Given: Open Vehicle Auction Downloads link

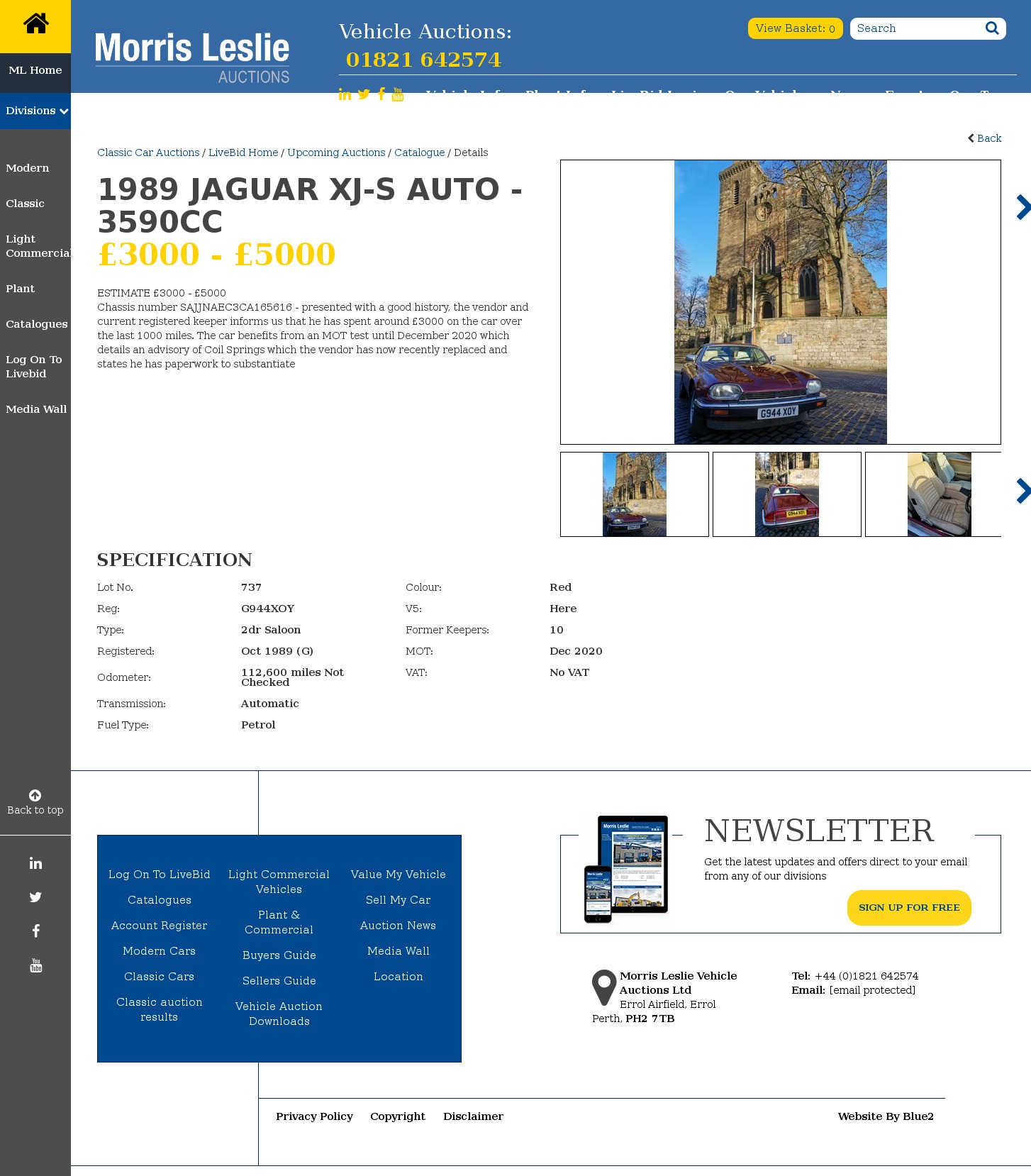Looking at the screenshot, I should click(279, 1014).
